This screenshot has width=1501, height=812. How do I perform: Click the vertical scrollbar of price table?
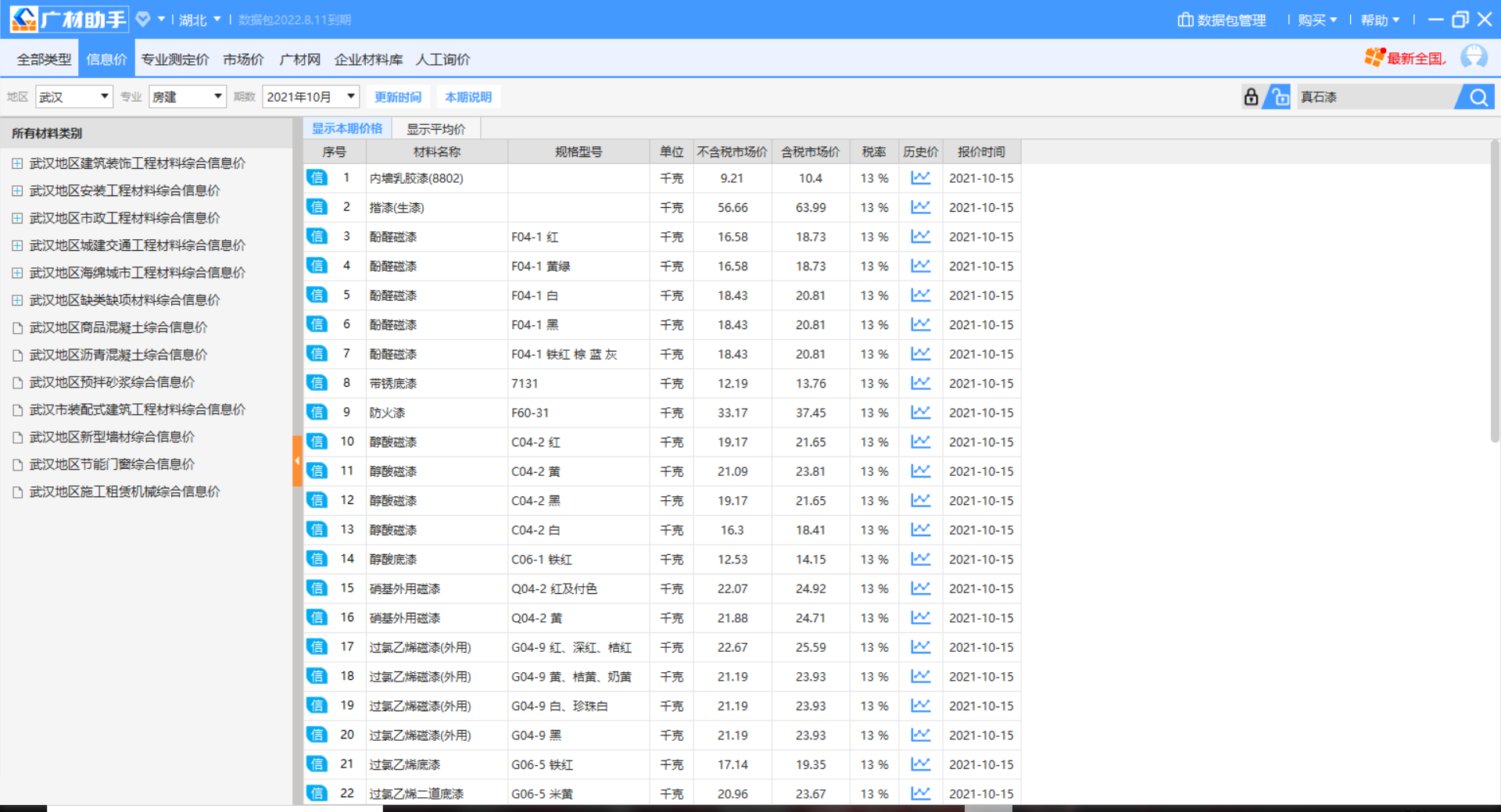[1495, 292]
